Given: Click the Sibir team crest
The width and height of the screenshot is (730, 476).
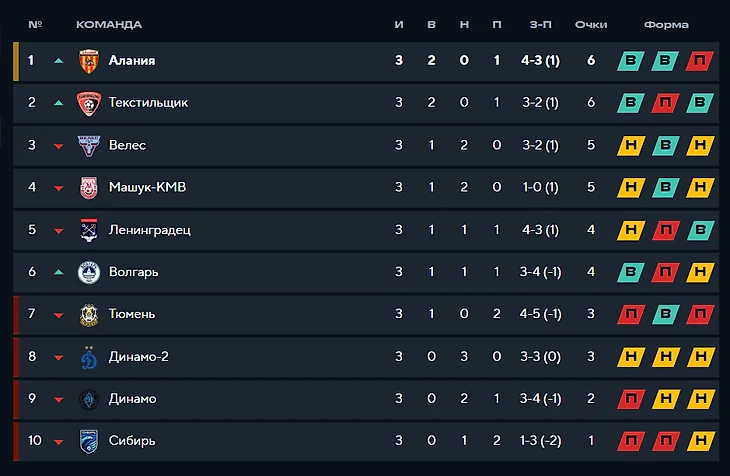Looking at the screenshot, I should [x=89, y=441].
